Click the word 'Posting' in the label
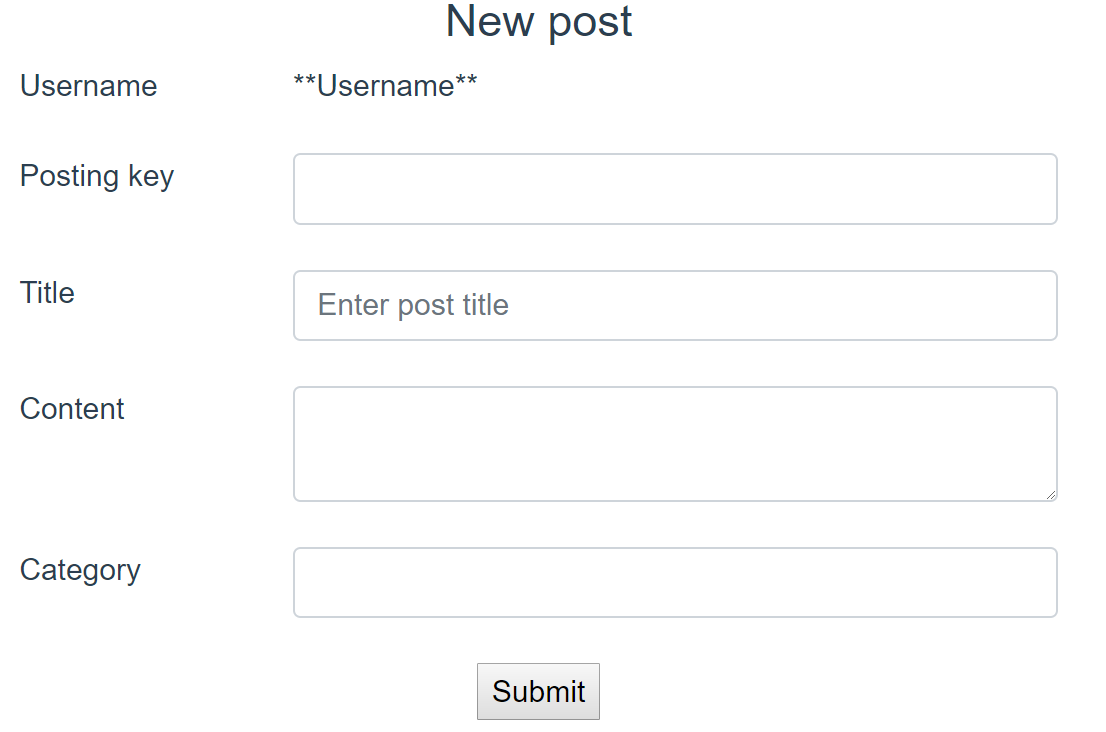 click(x=69, y=176)
